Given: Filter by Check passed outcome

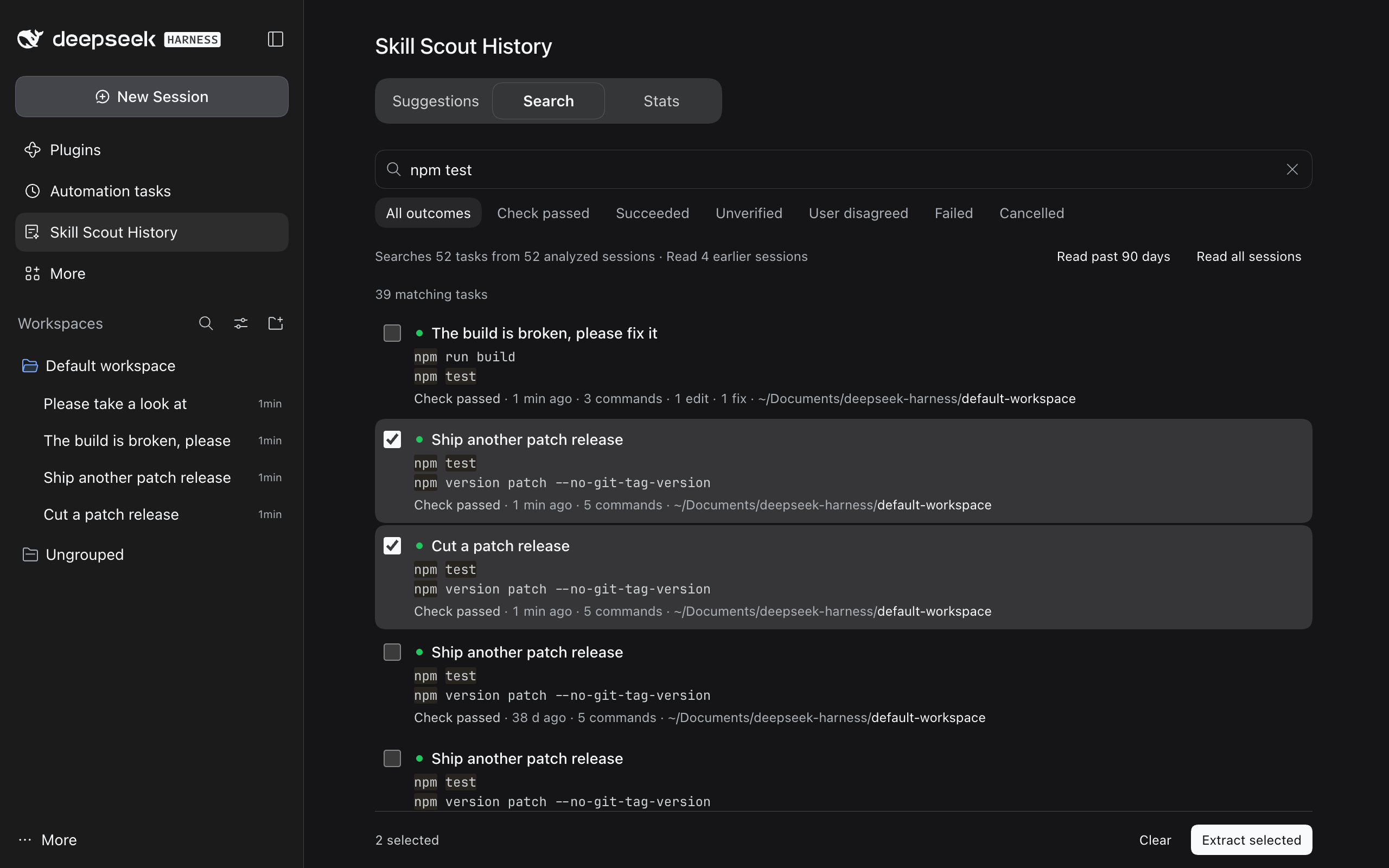Looking at the screenshot, I should 543,213.
